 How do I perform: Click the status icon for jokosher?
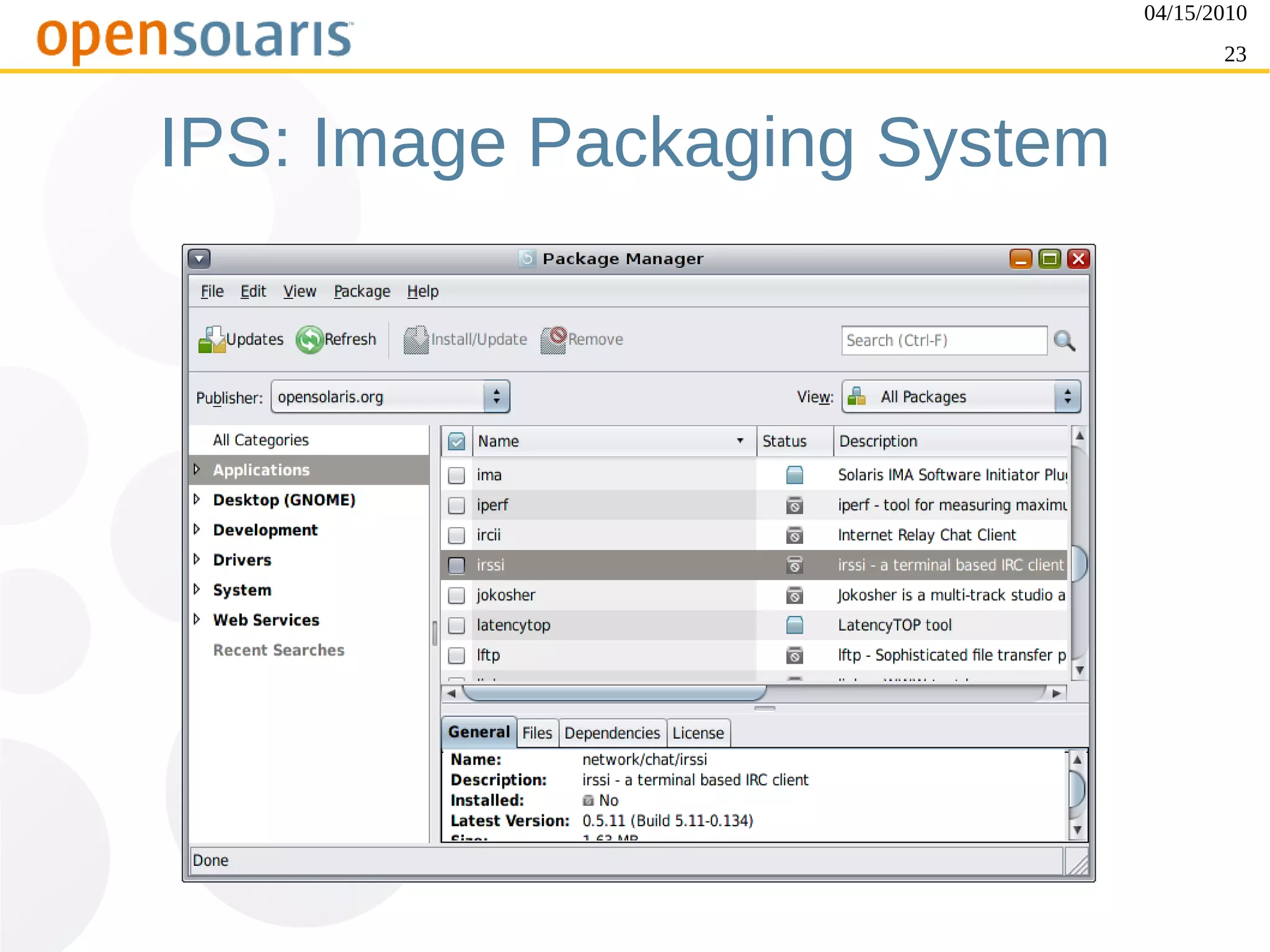[x=794, y=595]
